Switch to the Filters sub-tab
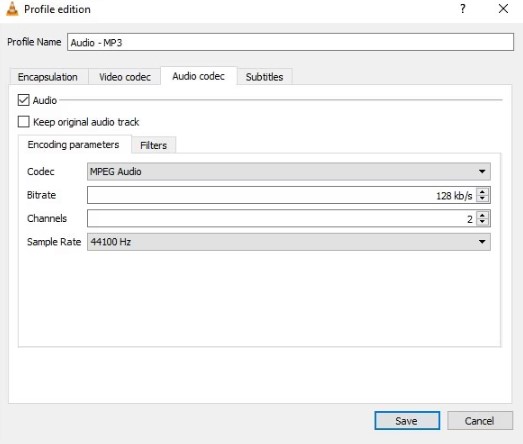Screen dimensions: 523x444 [x=153, y=145]
